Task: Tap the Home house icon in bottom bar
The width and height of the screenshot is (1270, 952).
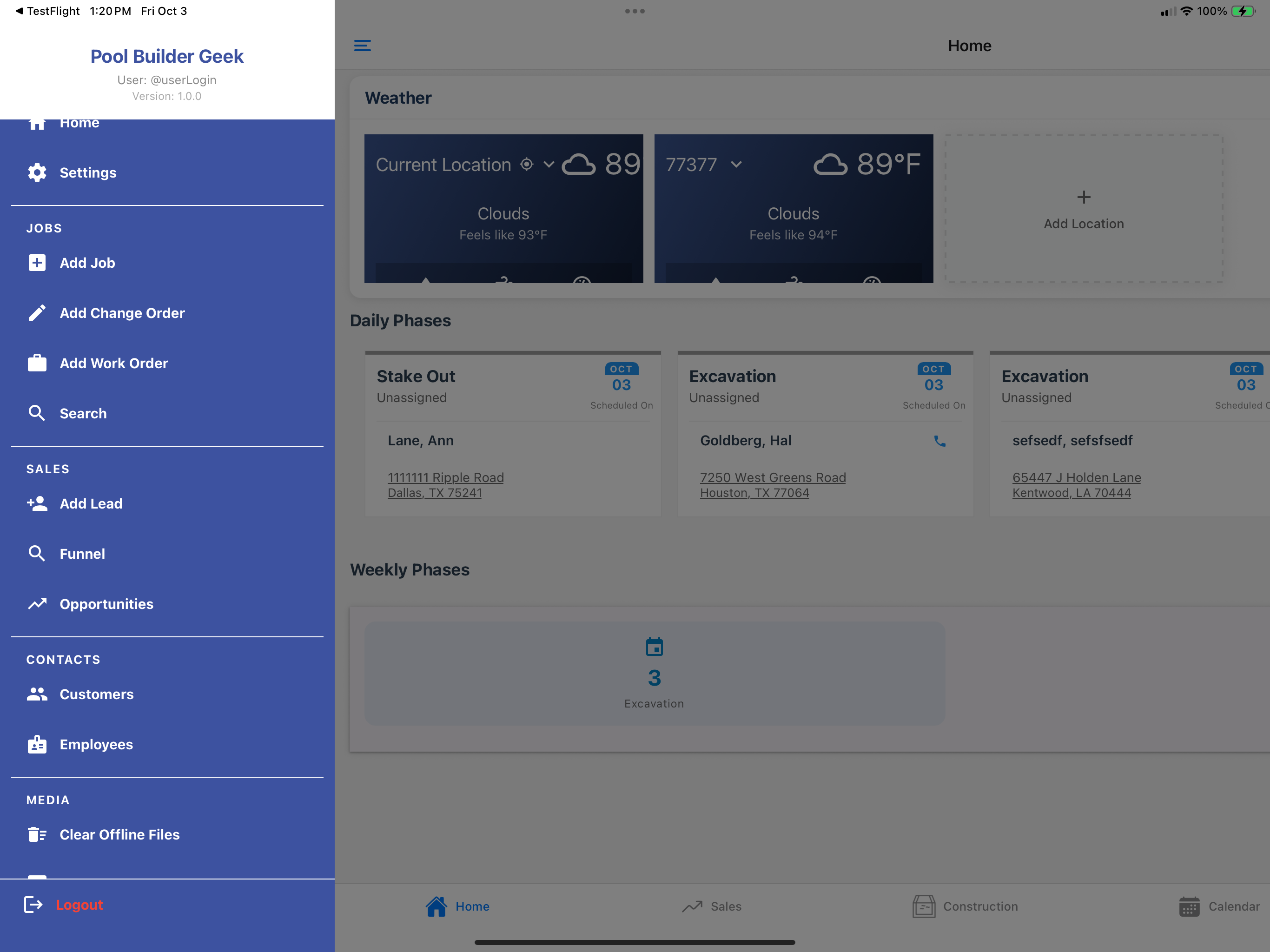Action: (437, 906)
